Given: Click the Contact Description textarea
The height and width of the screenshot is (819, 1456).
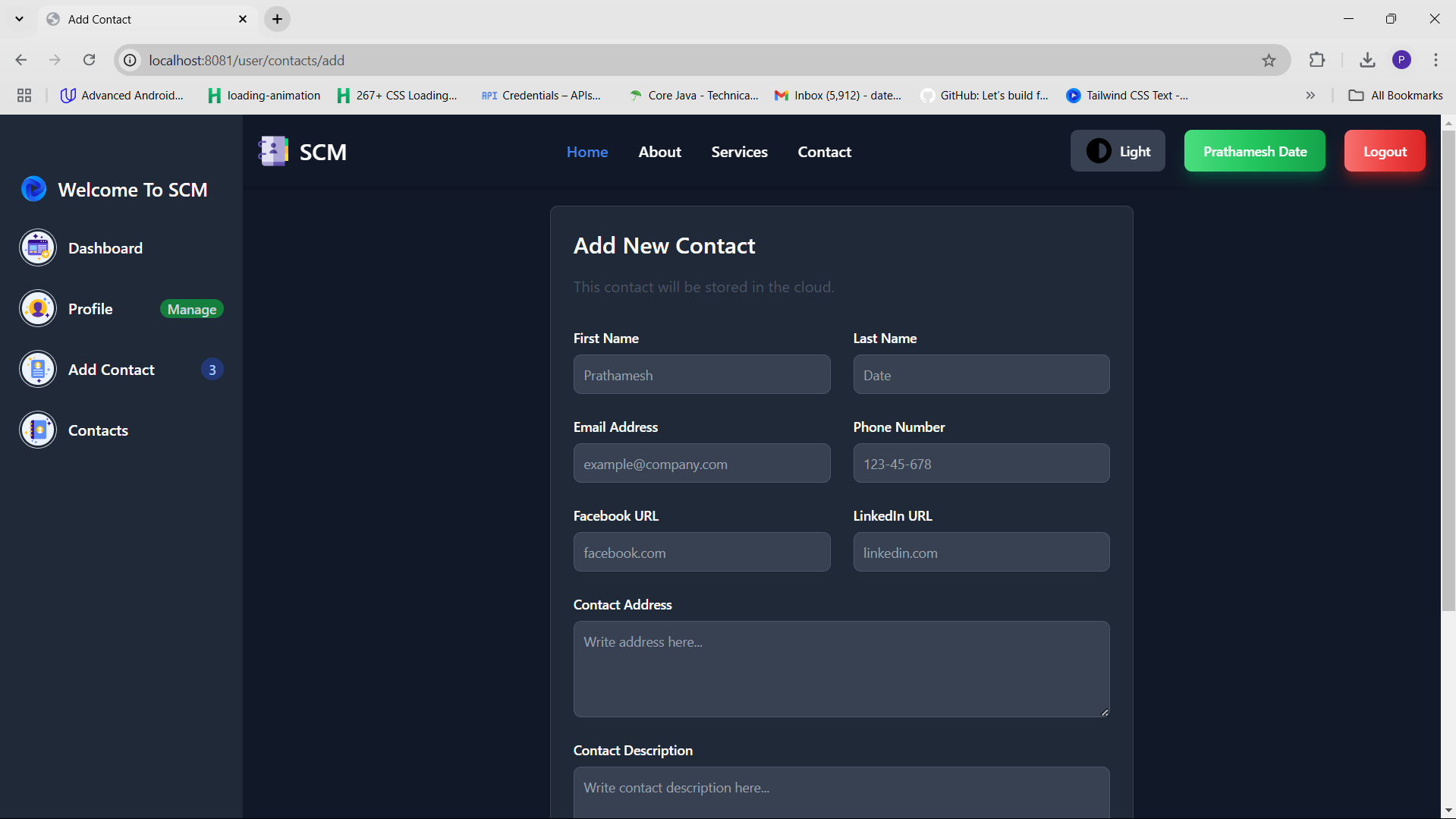Looking at the screenshot, I should coord(841,792).
